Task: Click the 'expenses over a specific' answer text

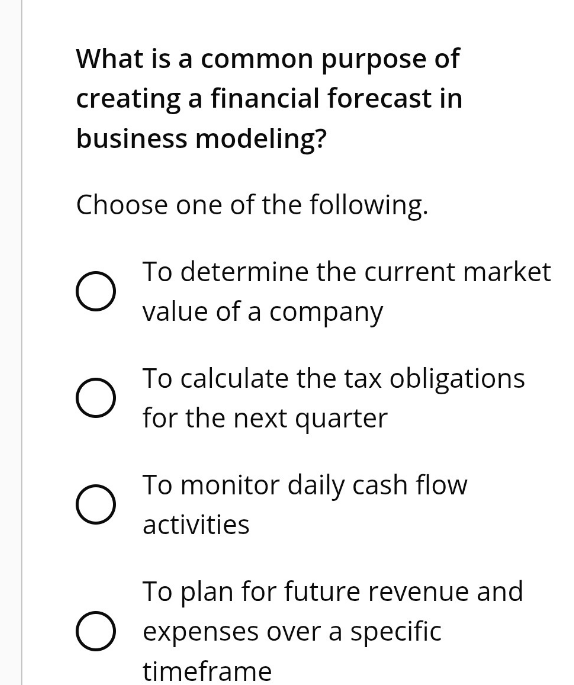Action: point(292,632)
